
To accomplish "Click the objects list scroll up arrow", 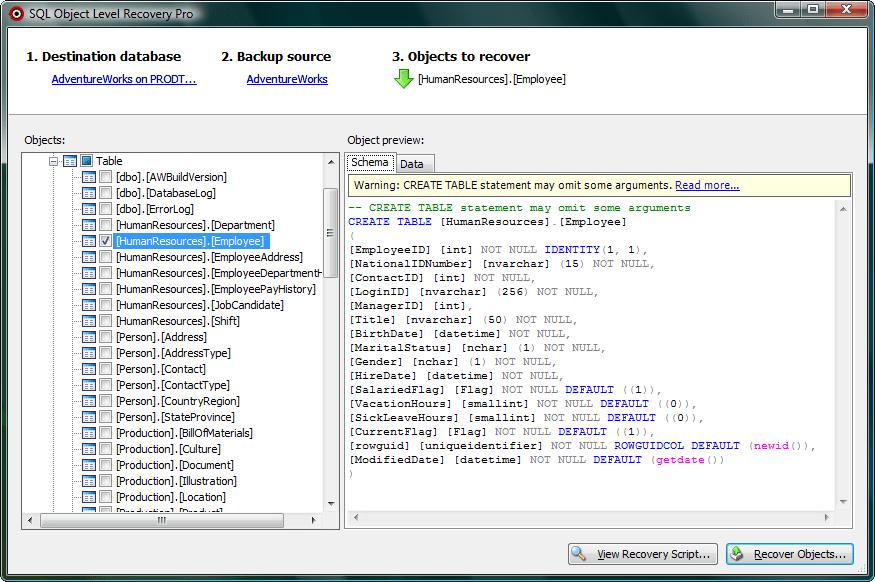I will (x=331, y=162).
